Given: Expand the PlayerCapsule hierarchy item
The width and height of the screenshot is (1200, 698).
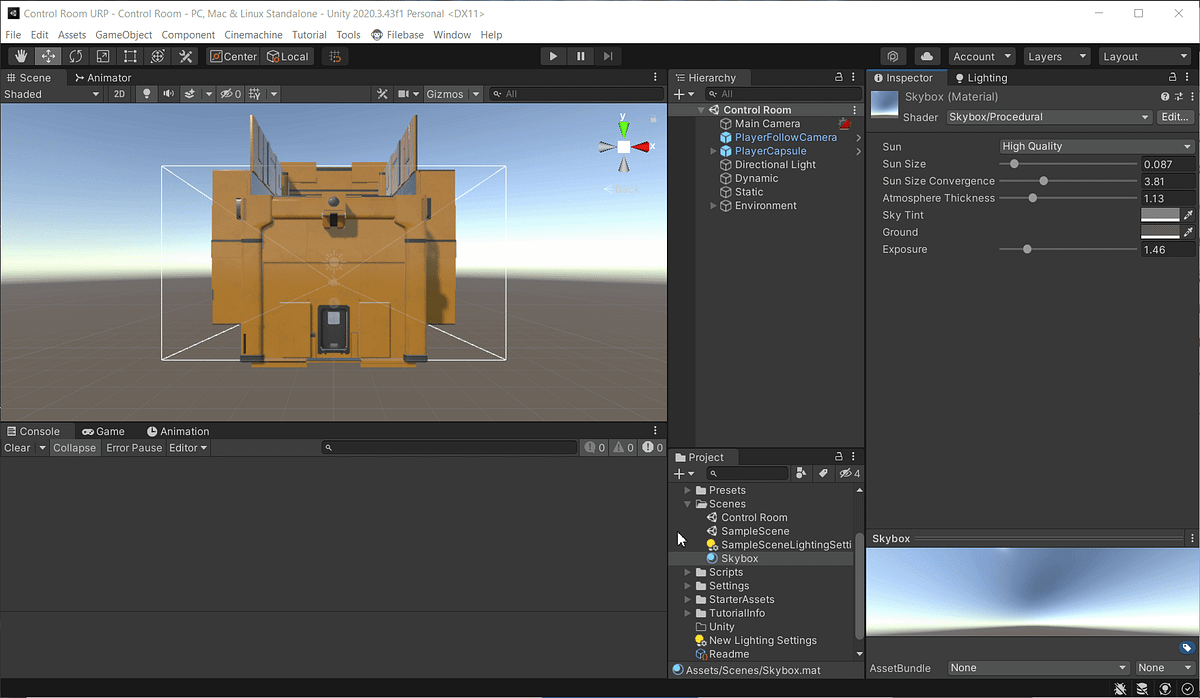Looking at the screenshot, I should pyautogui.click(x=713, y=150).
